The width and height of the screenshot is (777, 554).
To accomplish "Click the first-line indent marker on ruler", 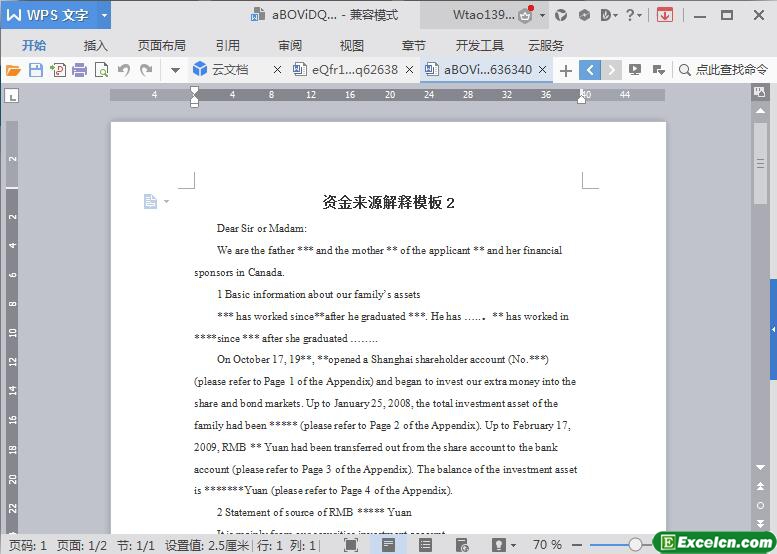I will [194, 91].
